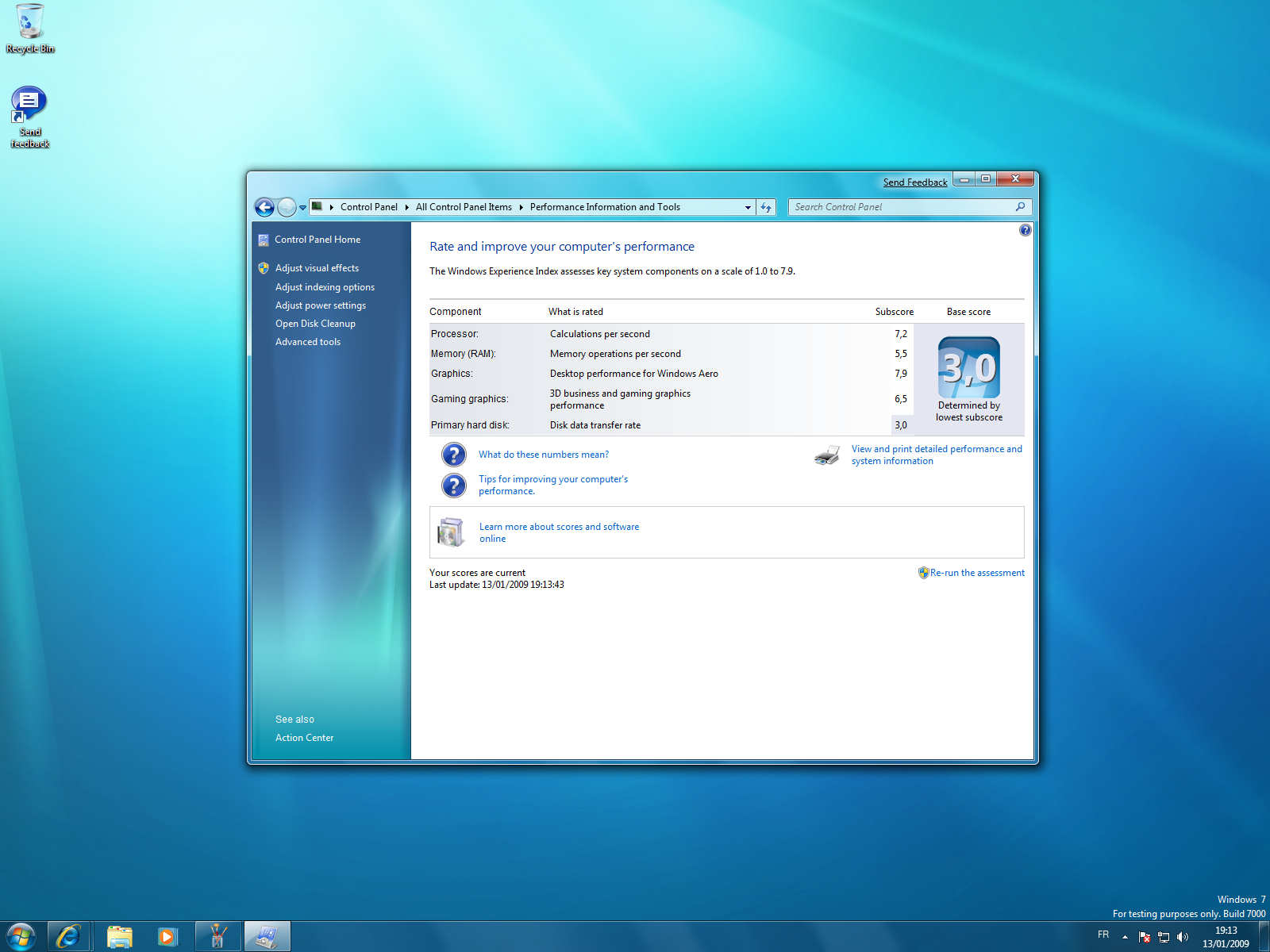Click the search magnifier icon
The image size is (1270, 952).
pos(1021,207)
